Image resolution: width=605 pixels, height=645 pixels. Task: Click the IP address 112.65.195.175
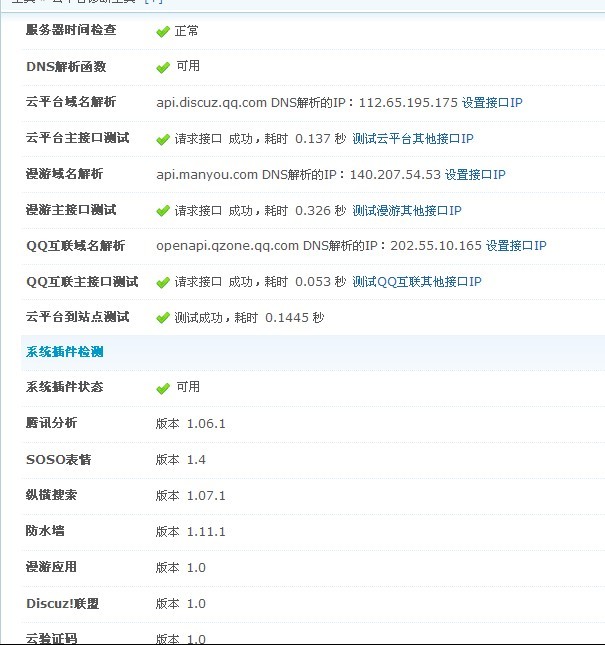(408, 102)
